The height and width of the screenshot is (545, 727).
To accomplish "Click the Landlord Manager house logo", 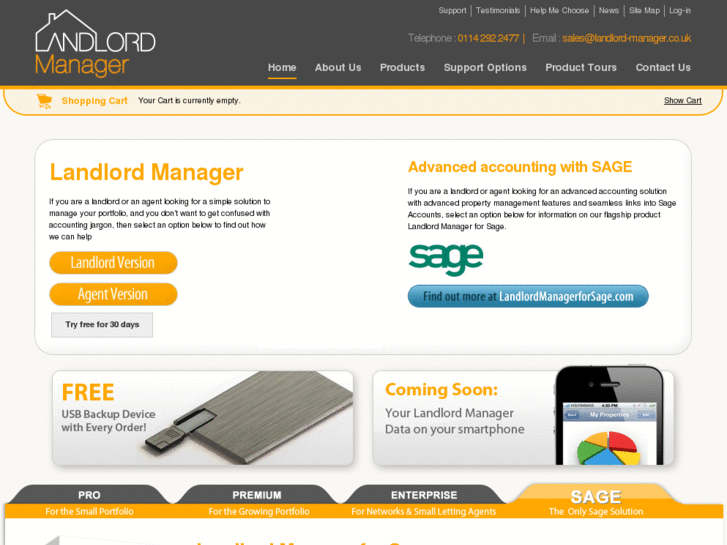I will point(95,43).
